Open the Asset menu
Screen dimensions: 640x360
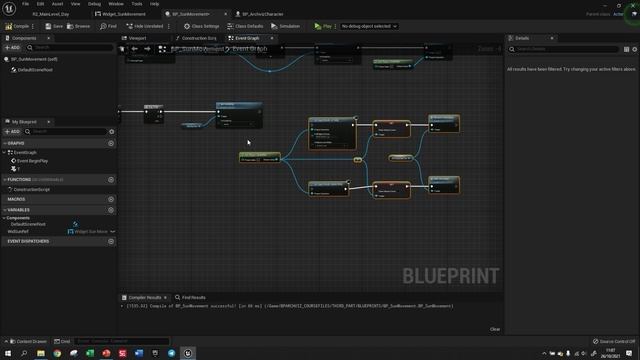(57, 4)
